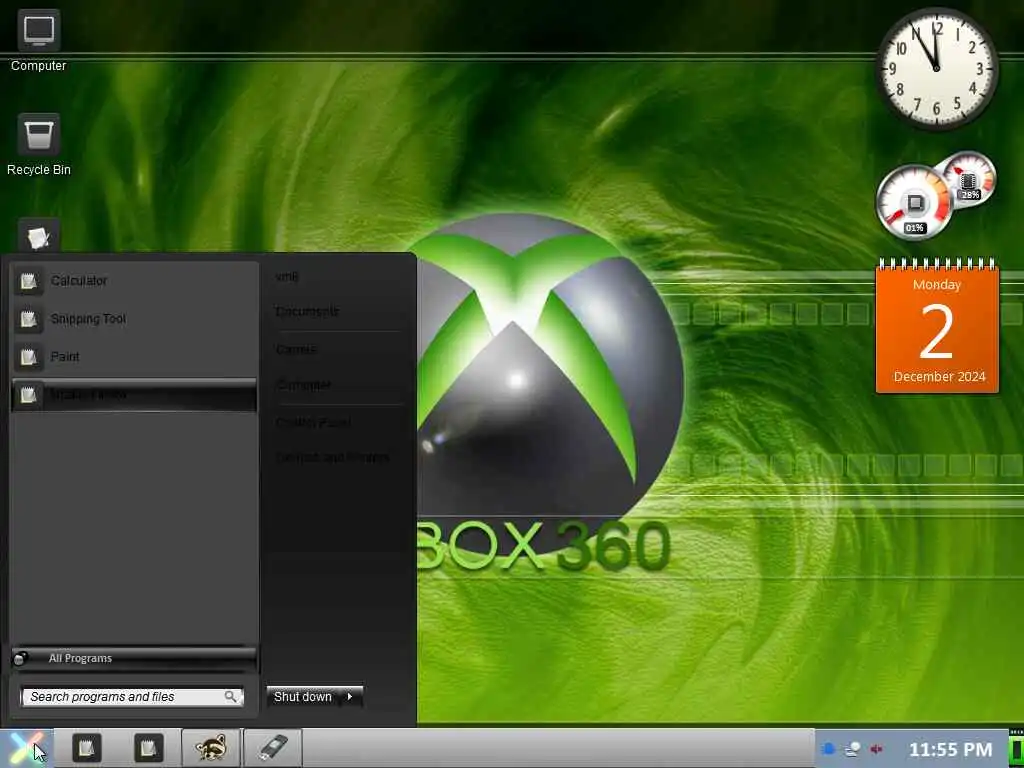
Task: Open the vm8 user folder link
Action: click(x=287, y=277)
